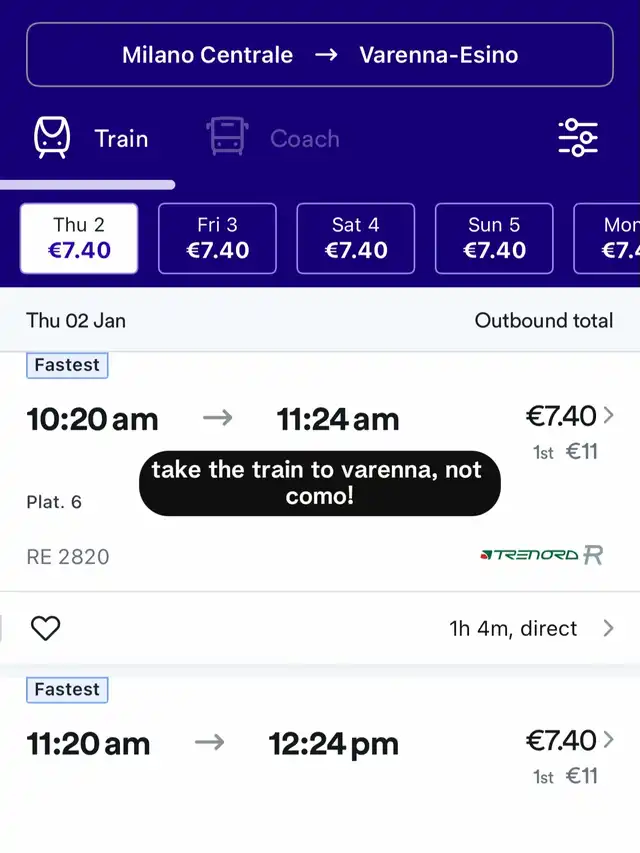Image resolution: width=640 pixels, height=853 pixels.
Task: Select the Thu 2 date option
Action: tap(79, 238)
